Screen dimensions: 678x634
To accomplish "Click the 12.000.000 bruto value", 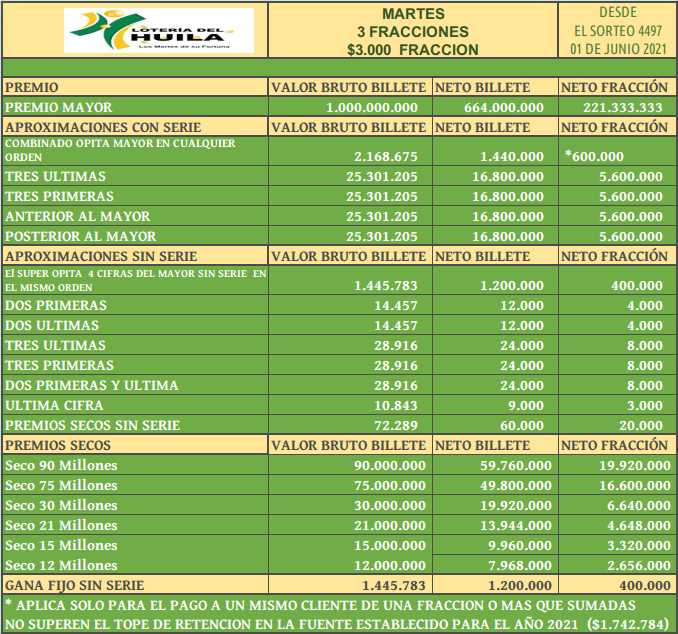I will coord(390,565).
